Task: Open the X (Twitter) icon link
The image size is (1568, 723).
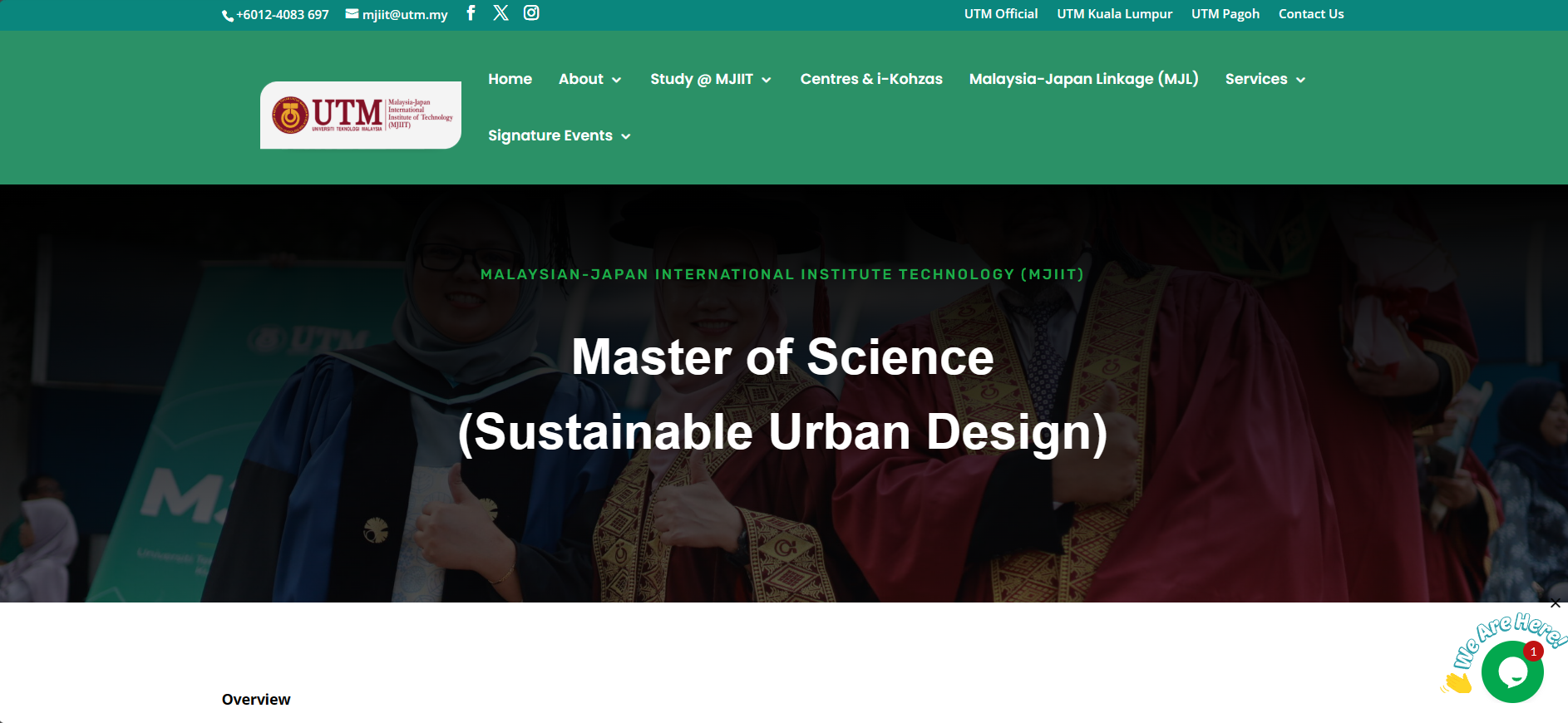Action: point(500,13)
